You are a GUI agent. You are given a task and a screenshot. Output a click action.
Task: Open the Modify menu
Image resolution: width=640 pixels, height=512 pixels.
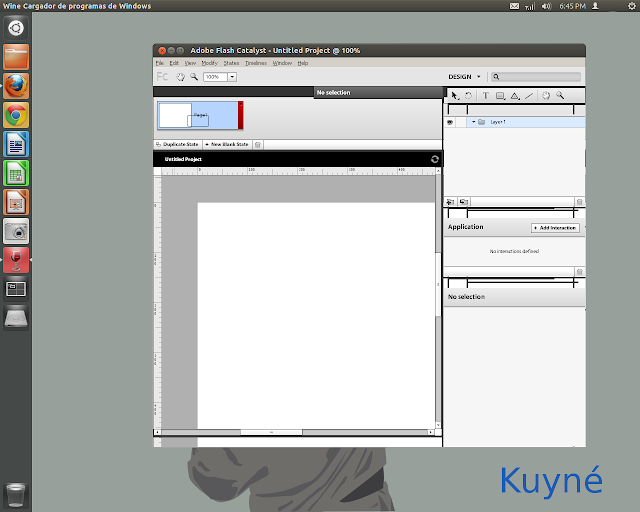[210, 63]
